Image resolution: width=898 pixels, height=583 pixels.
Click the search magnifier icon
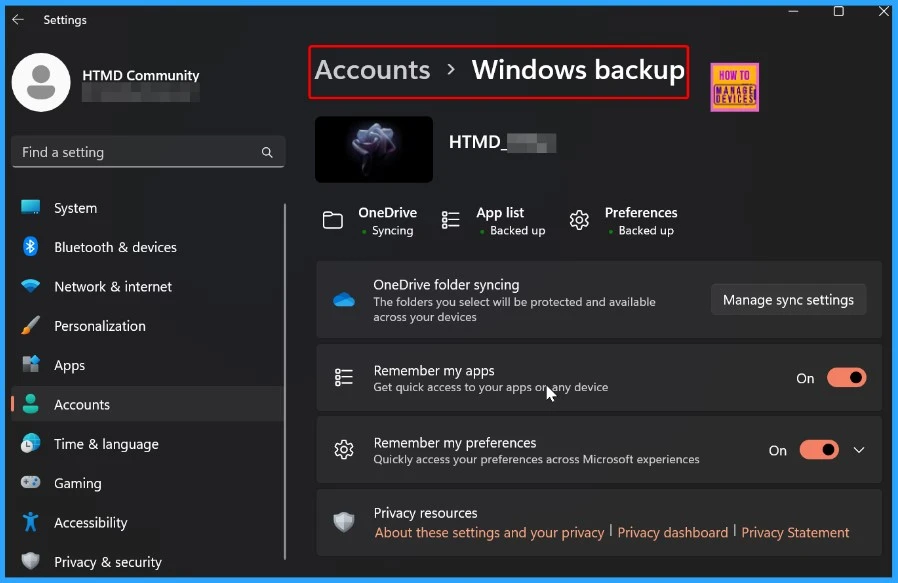[267, 153]
